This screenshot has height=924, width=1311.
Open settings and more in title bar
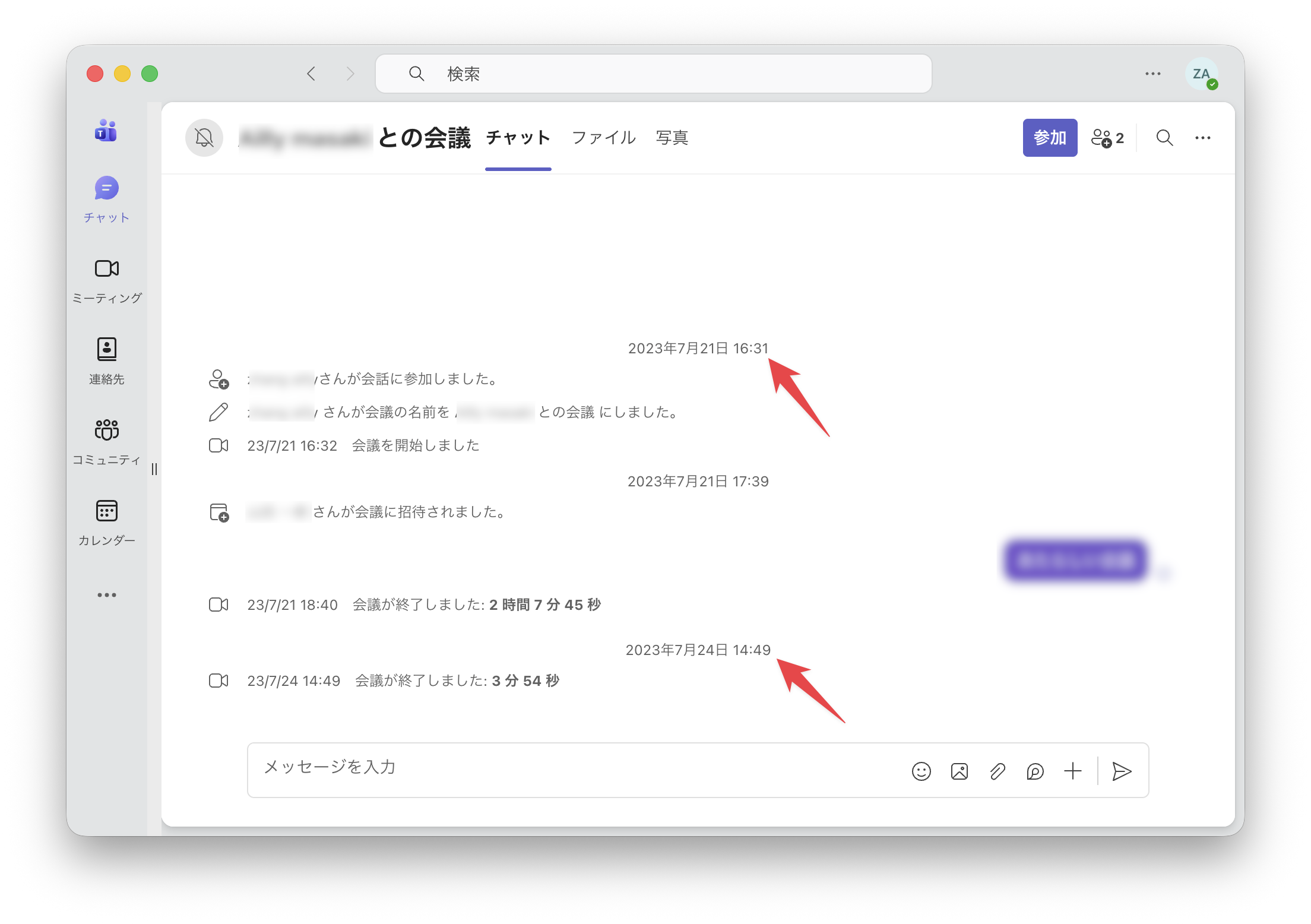point(1152,74)
